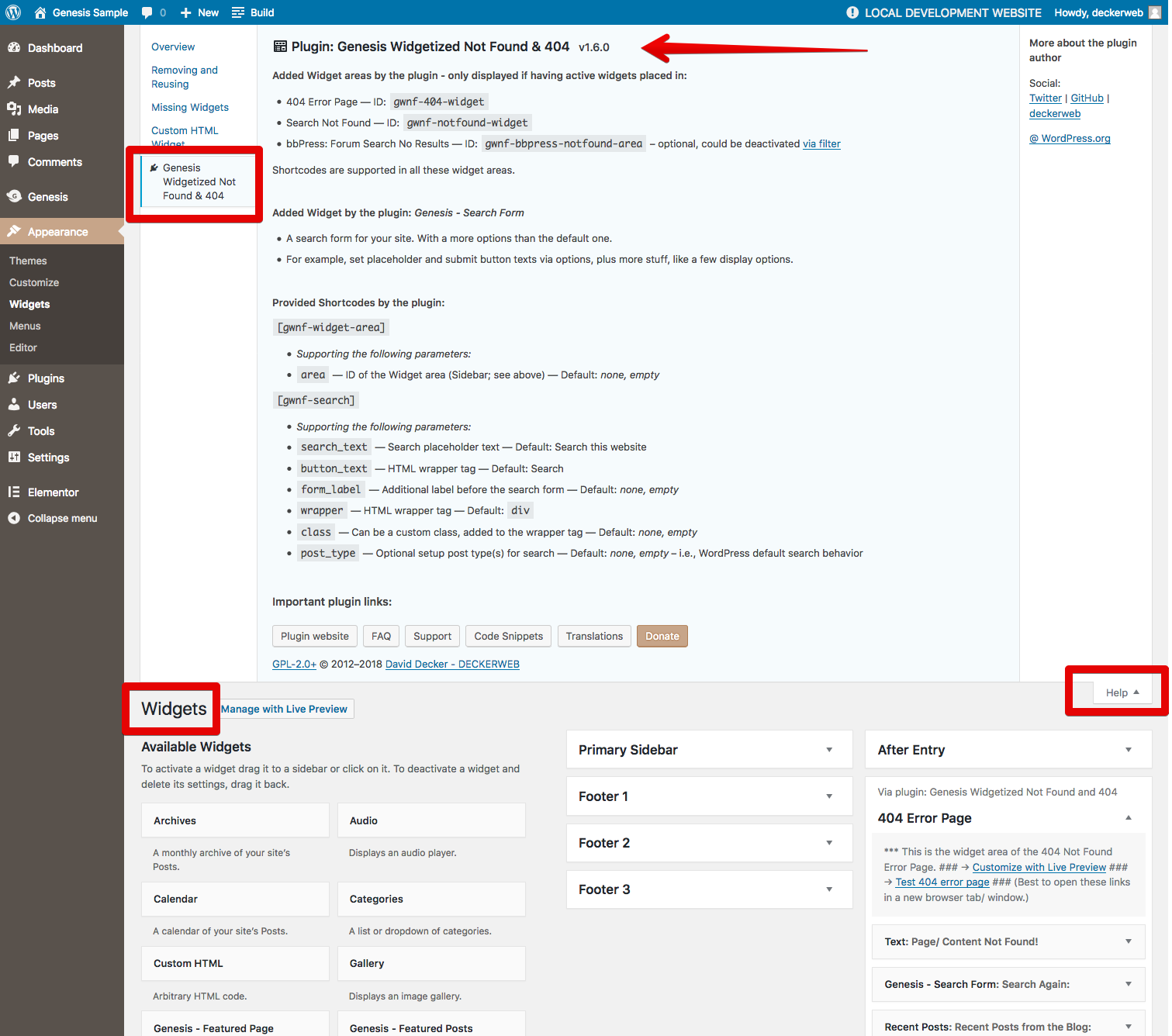This screenshot has height=1036, width=1172.
Task: Click the Translations button
Action: point(594,636)
